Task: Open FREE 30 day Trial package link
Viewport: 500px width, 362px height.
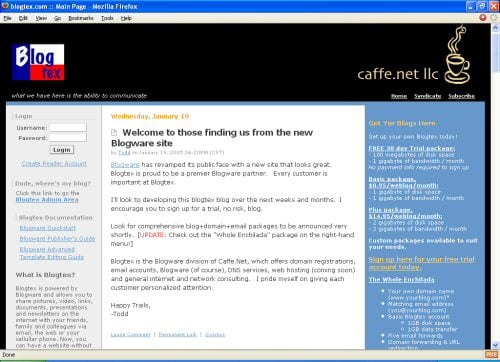Action: pos(412,148)
